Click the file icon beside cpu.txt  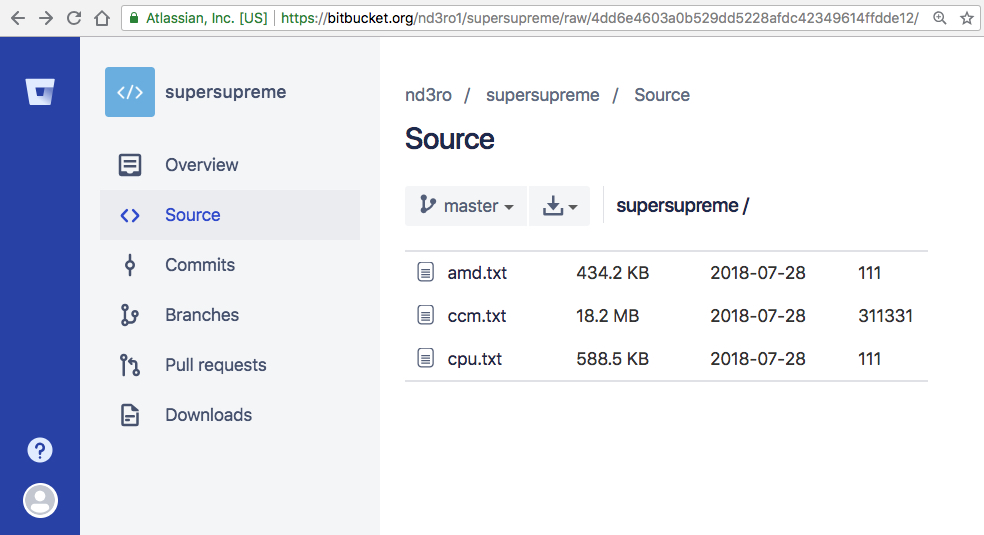(425, 358)
